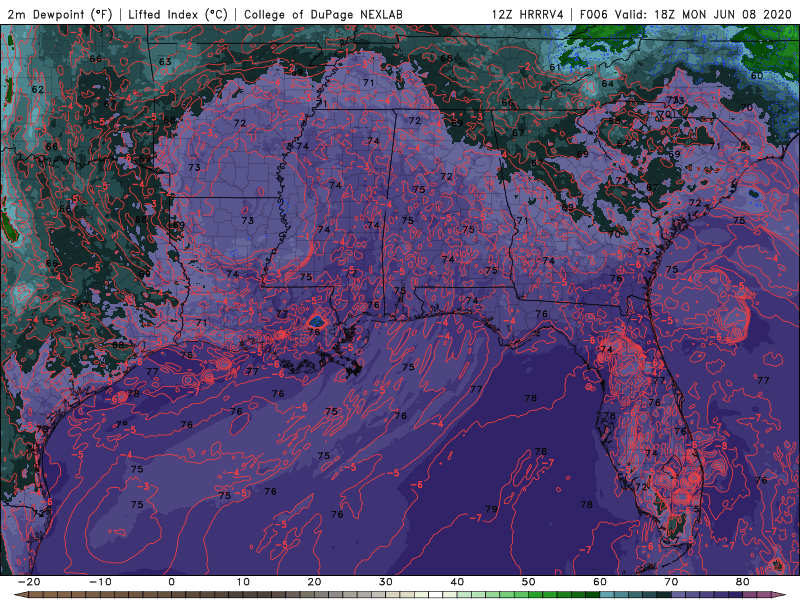Click the "61" dewpoint value on the map
800x600 pixels.
tap(555, 67)
